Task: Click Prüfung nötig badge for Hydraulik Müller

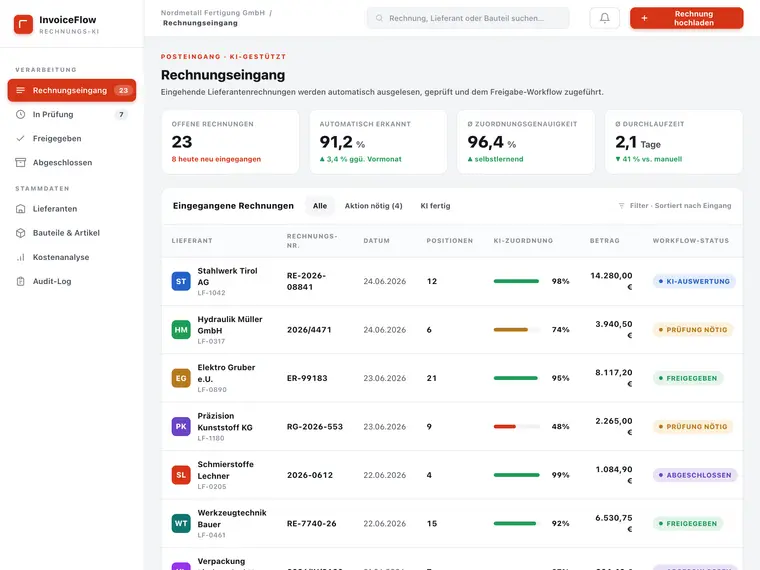Action: [693, 330]
